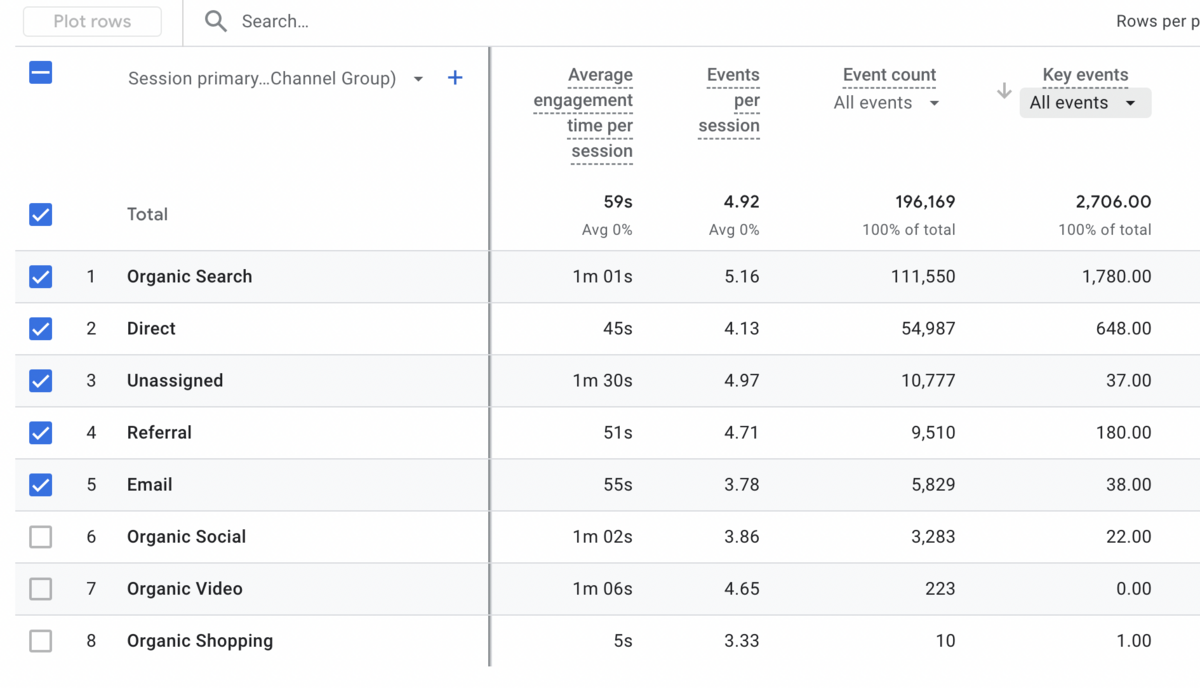Enable the Organic Video row checkbox
The width and height of the screenshot is (1200, 688).
click(41, 589)
